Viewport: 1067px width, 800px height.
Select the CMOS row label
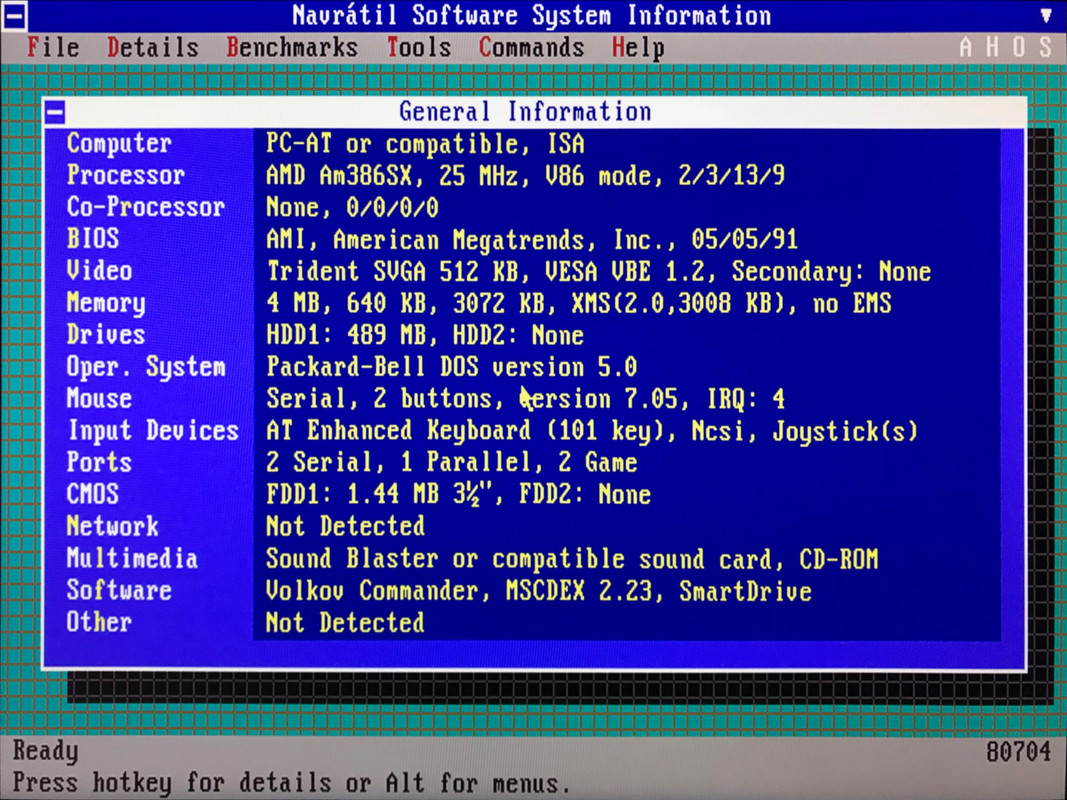tap(93, 494)
